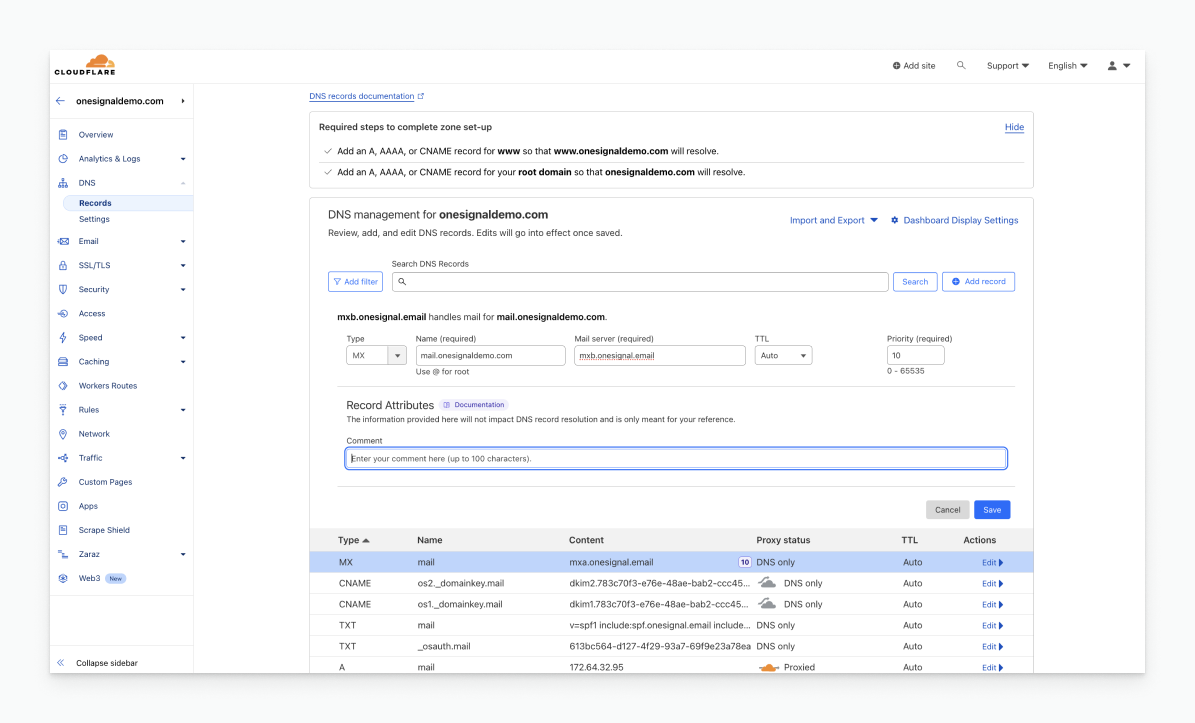
Task: Click the DNS network icon in sidebar
Action: coord(63,183)
